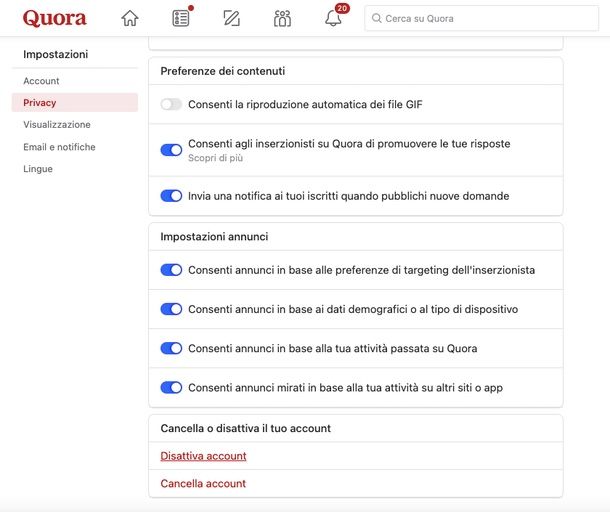Disable ads based on past Quora activity
Image resolution: width=610 pixels, height=512 pixels.
171,348
